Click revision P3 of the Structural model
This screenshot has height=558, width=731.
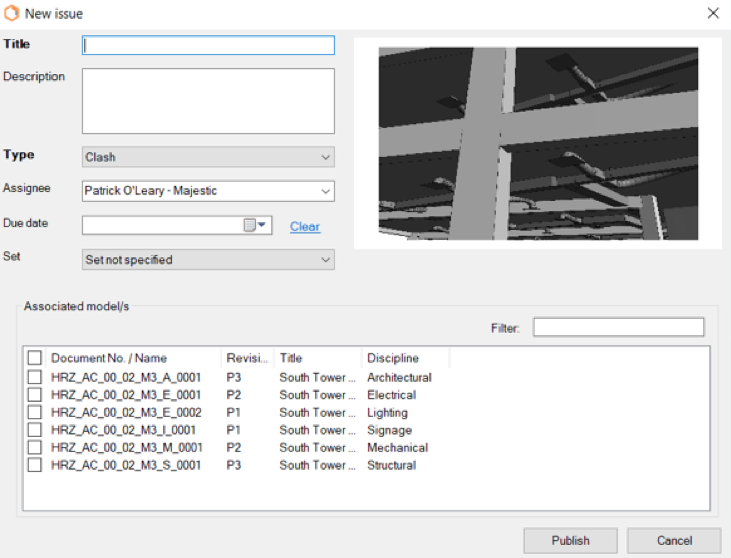[234, 465]
